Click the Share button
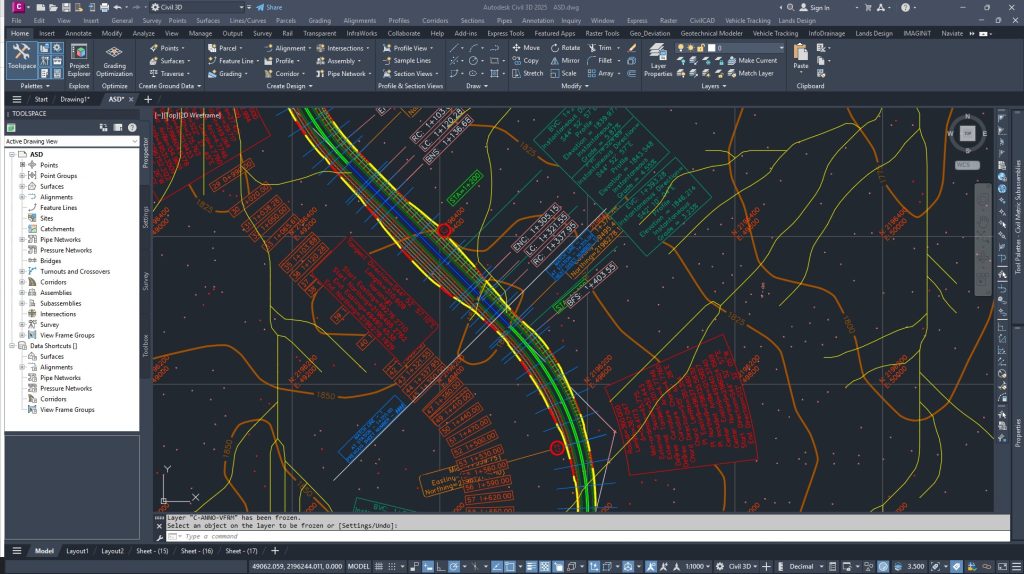This screenshot has height=574, width=1024. pos(266,7)
